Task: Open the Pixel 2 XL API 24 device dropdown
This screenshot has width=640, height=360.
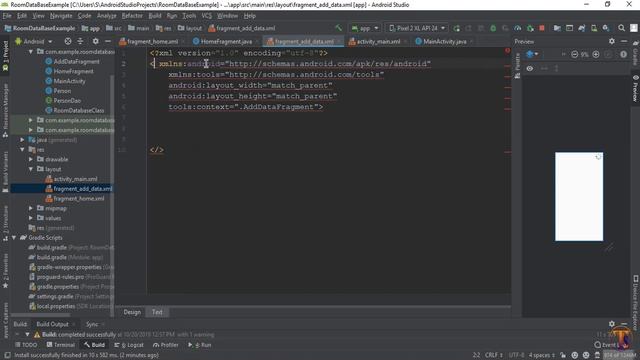Action: pyautogui.click(x=416, y=28)
